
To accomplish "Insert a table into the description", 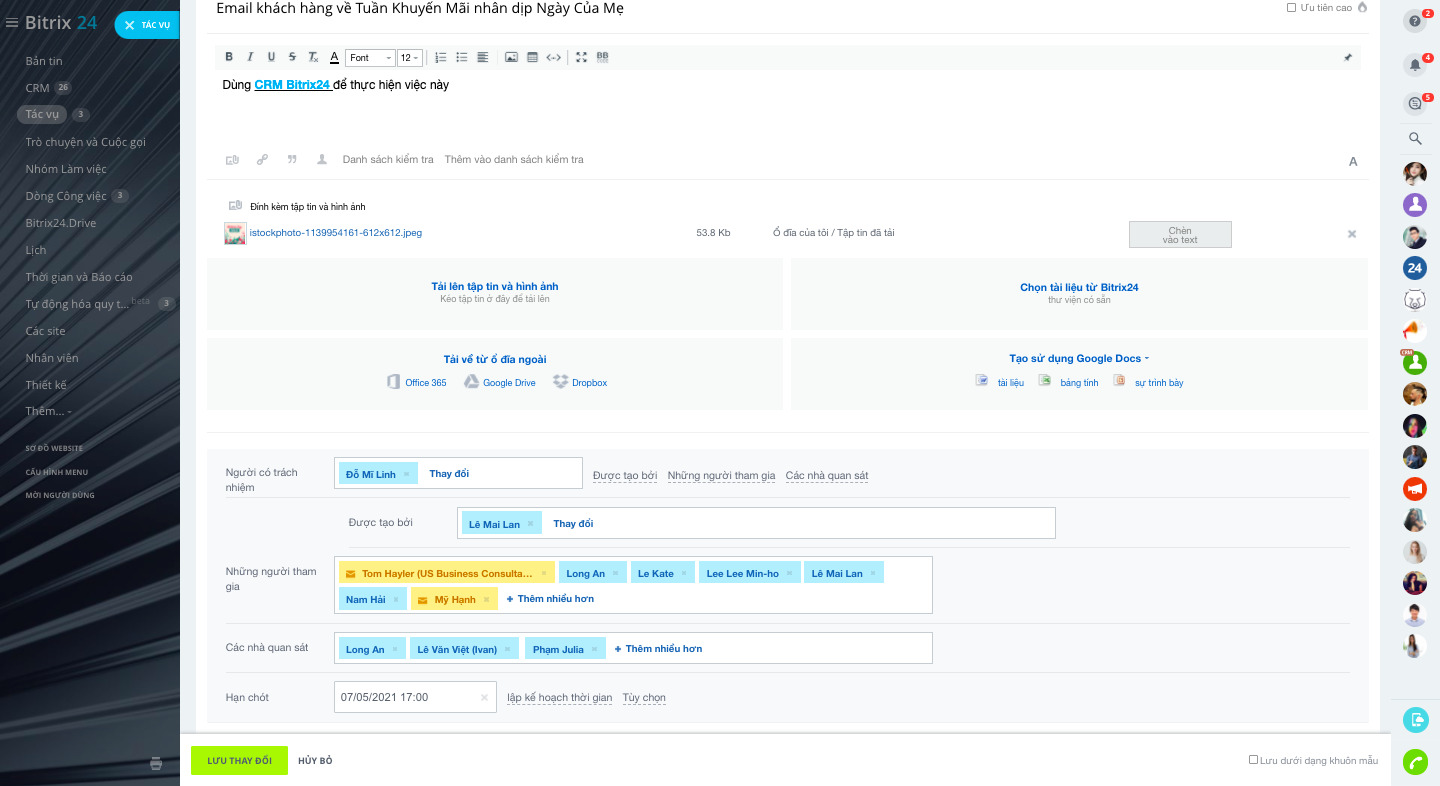I will pyautogui.click(x=532, y=57).
